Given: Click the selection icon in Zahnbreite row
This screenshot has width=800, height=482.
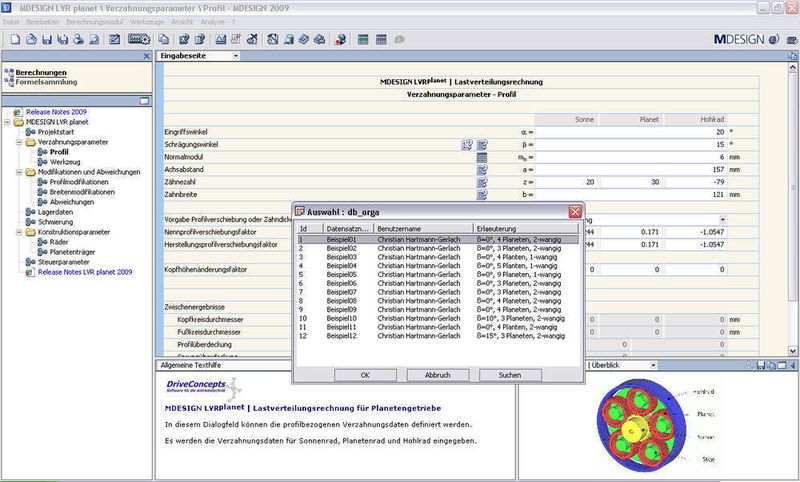Looking at the screenshot, I should tap(482, 194).
